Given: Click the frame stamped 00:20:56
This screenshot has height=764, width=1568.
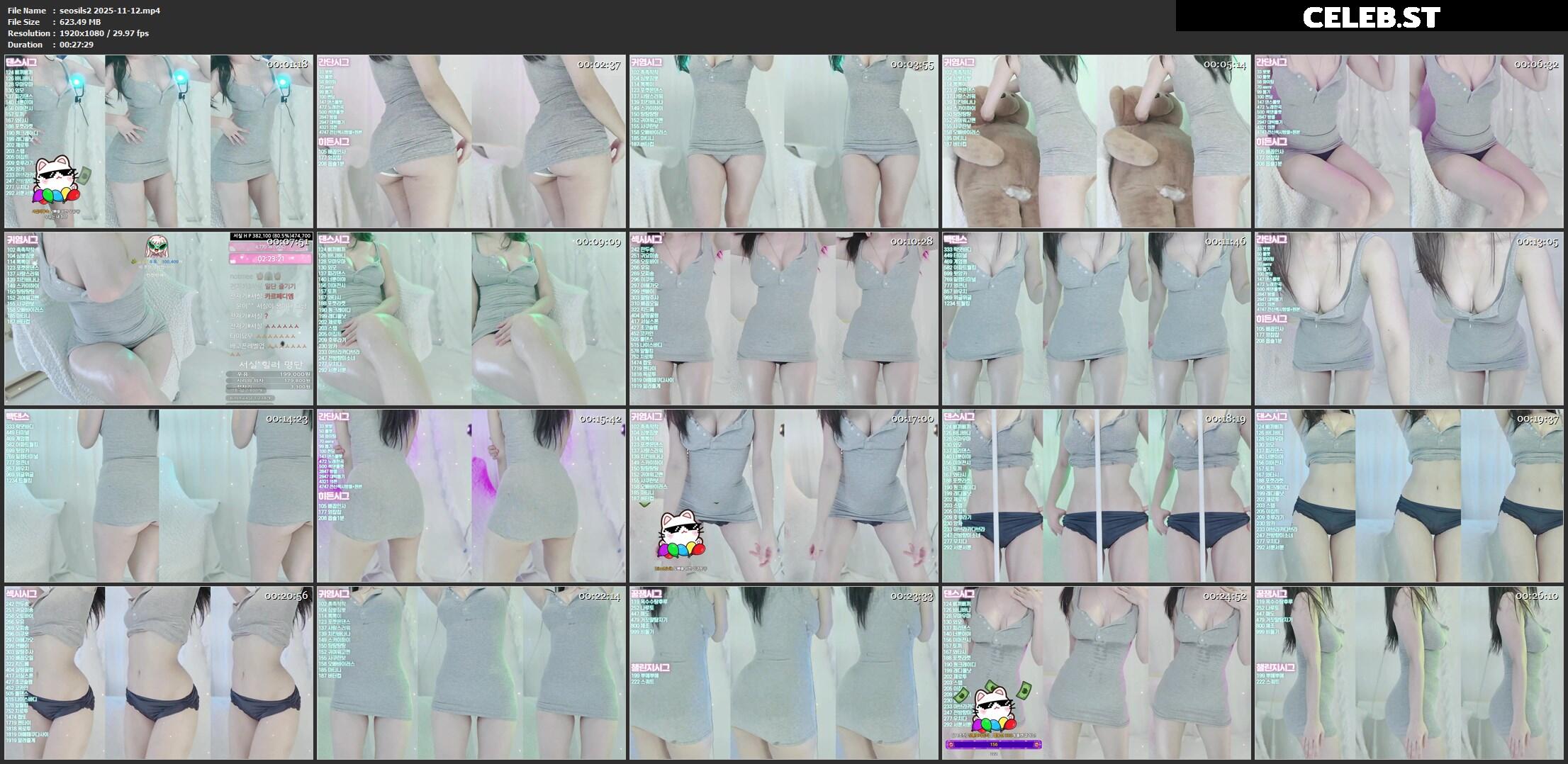Looking at the screenshot, I should [159, 673].
